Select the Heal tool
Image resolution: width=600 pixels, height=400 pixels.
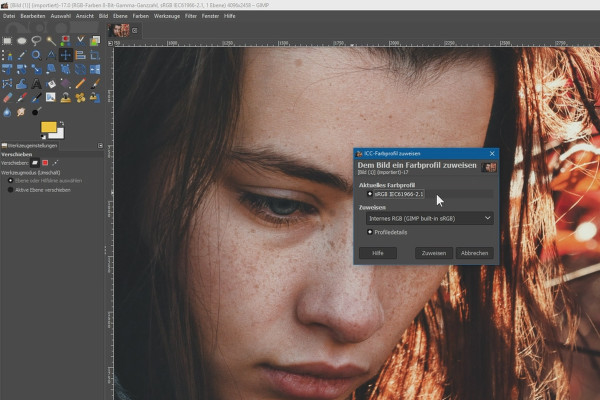click(x=80, y=98)
